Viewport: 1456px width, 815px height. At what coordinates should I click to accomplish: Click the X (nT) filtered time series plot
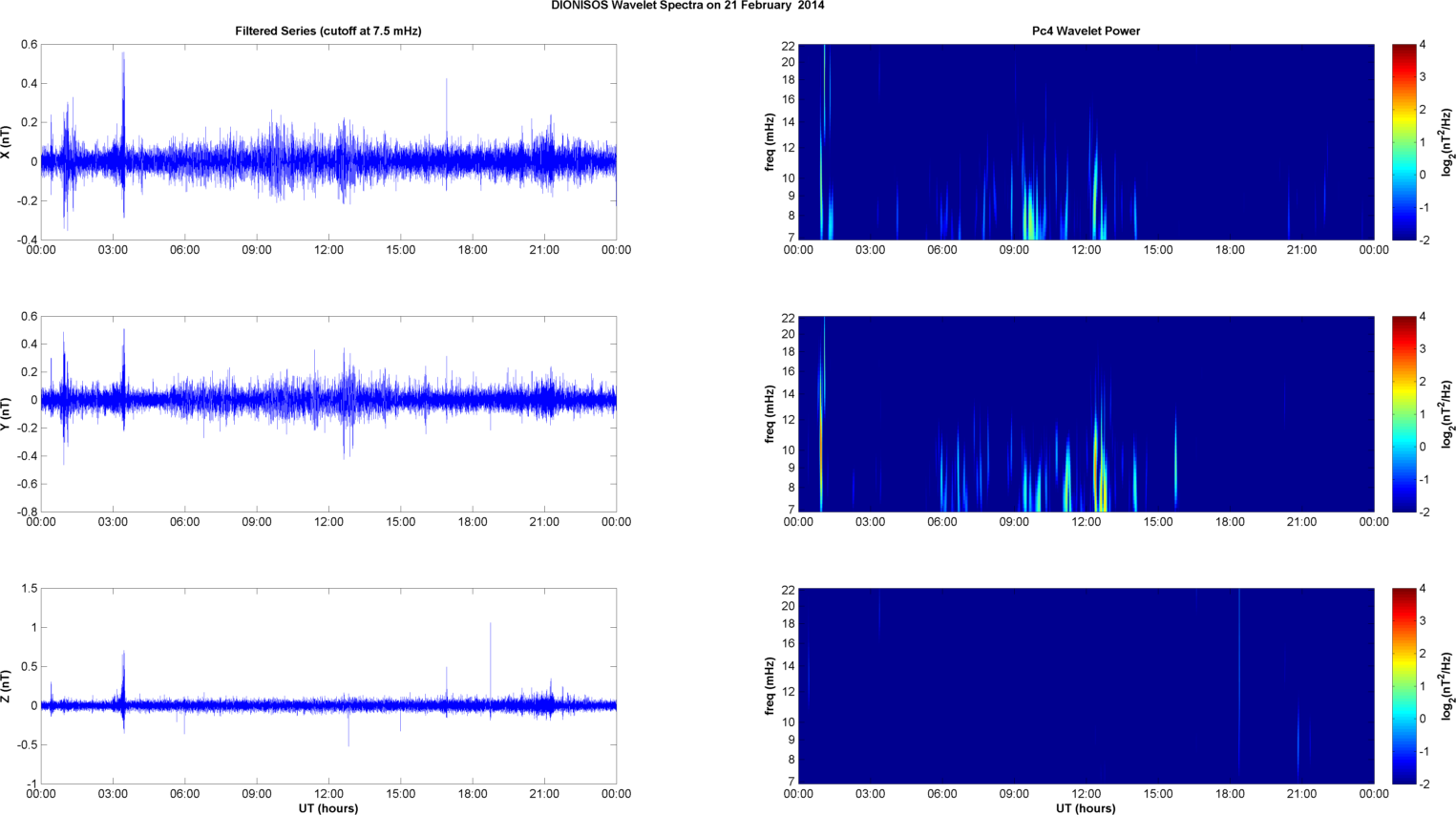[x=328, y=142]
